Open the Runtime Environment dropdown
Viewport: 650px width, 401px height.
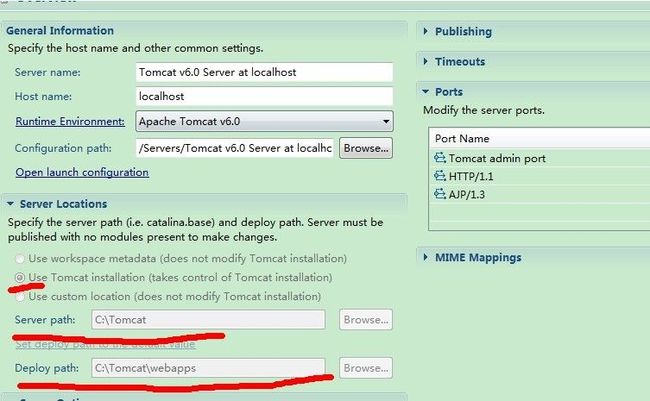click(264, 121)
